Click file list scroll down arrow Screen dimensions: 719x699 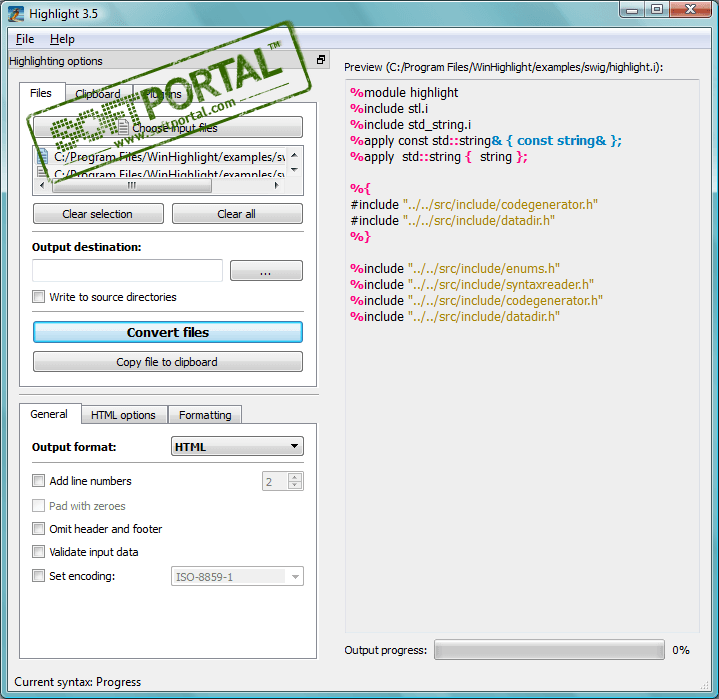tap(294, 170)
